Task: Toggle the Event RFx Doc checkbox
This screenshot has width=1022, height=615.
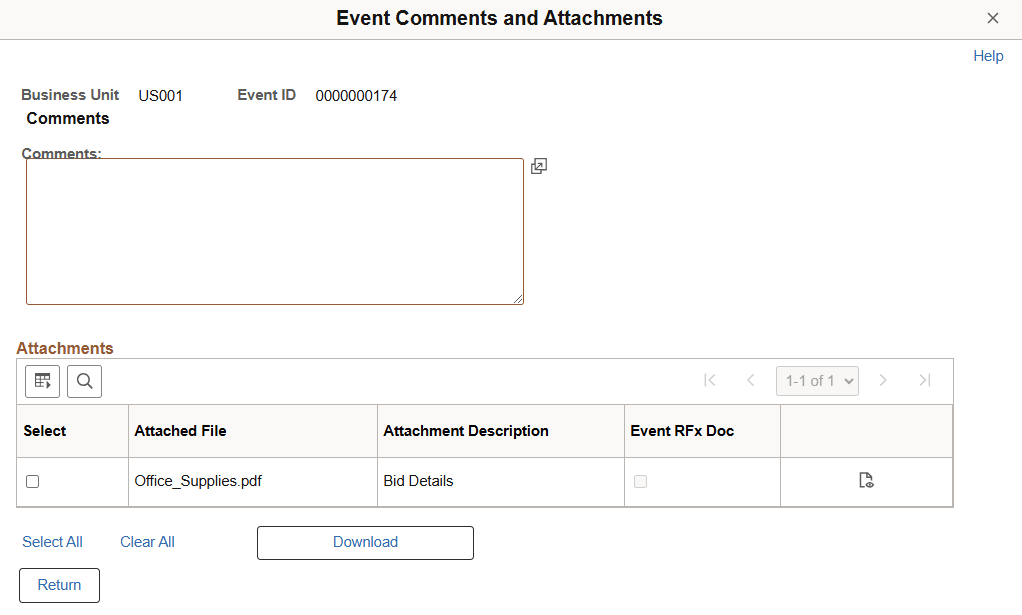Action: coord(640,481)
